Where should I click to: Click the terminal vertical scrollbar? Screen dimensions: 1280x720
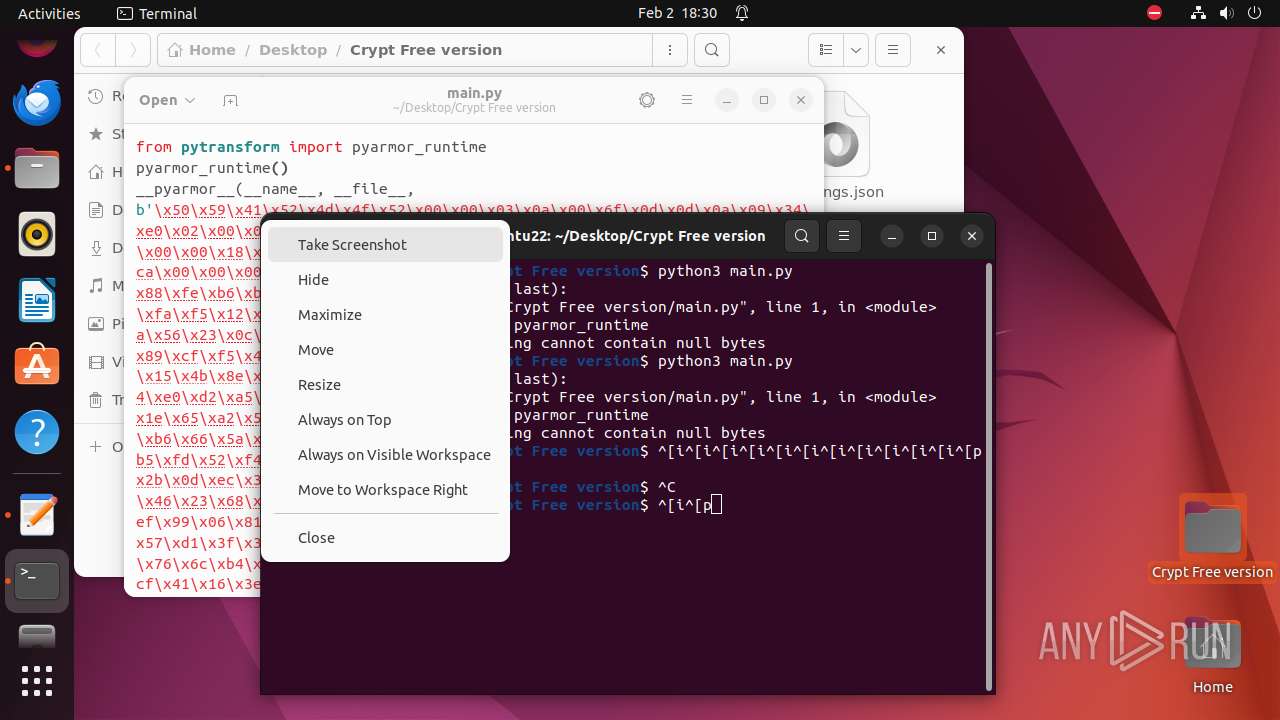[x=990, y=475]
